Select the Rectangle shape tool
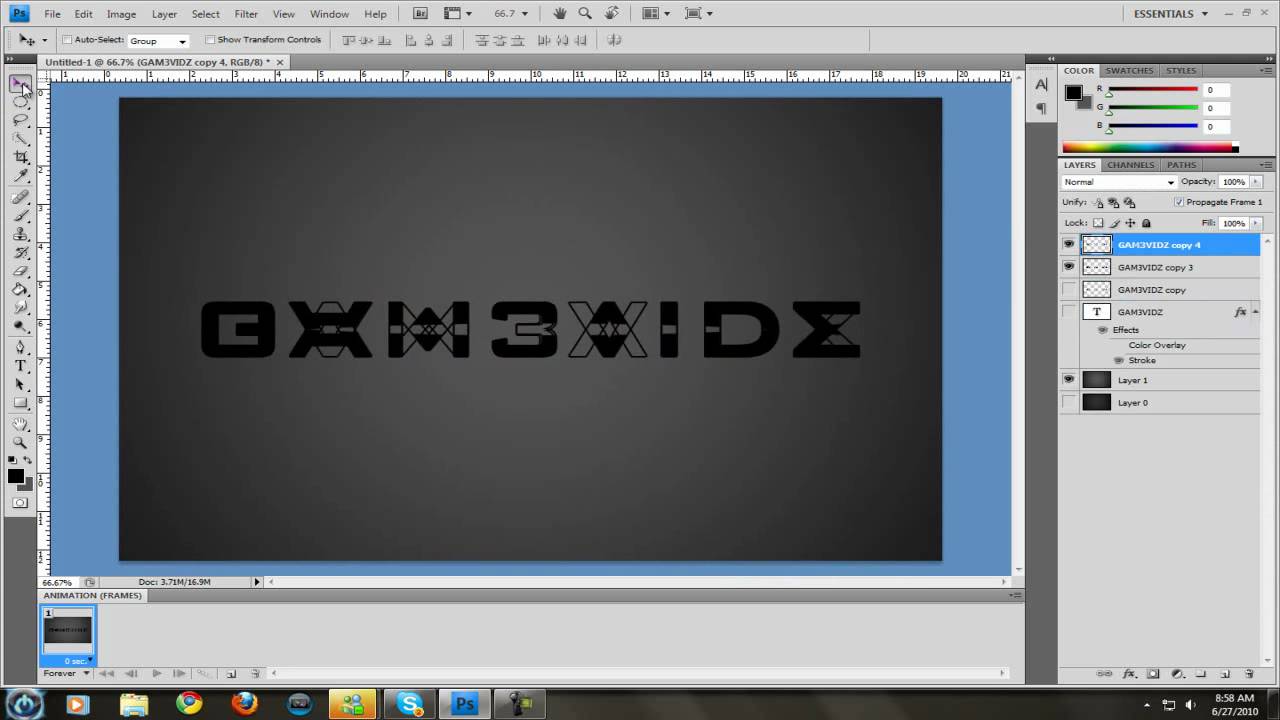This screenshot has height=720, width=1280. coord(20,403)
